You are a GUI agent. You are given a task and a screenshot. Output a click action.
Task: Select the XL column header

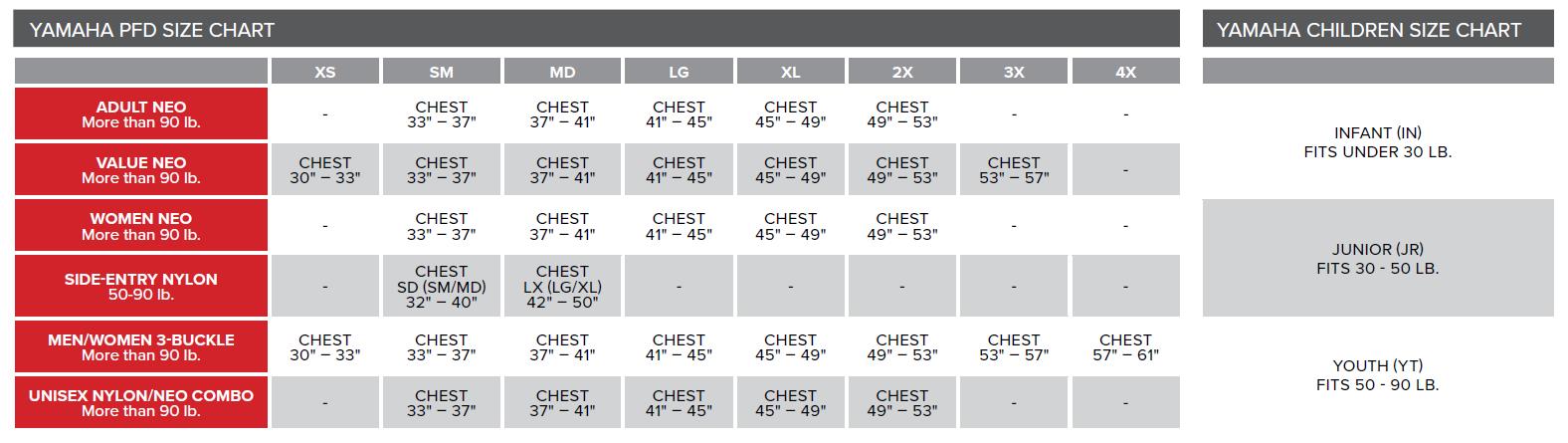(791, 72)
